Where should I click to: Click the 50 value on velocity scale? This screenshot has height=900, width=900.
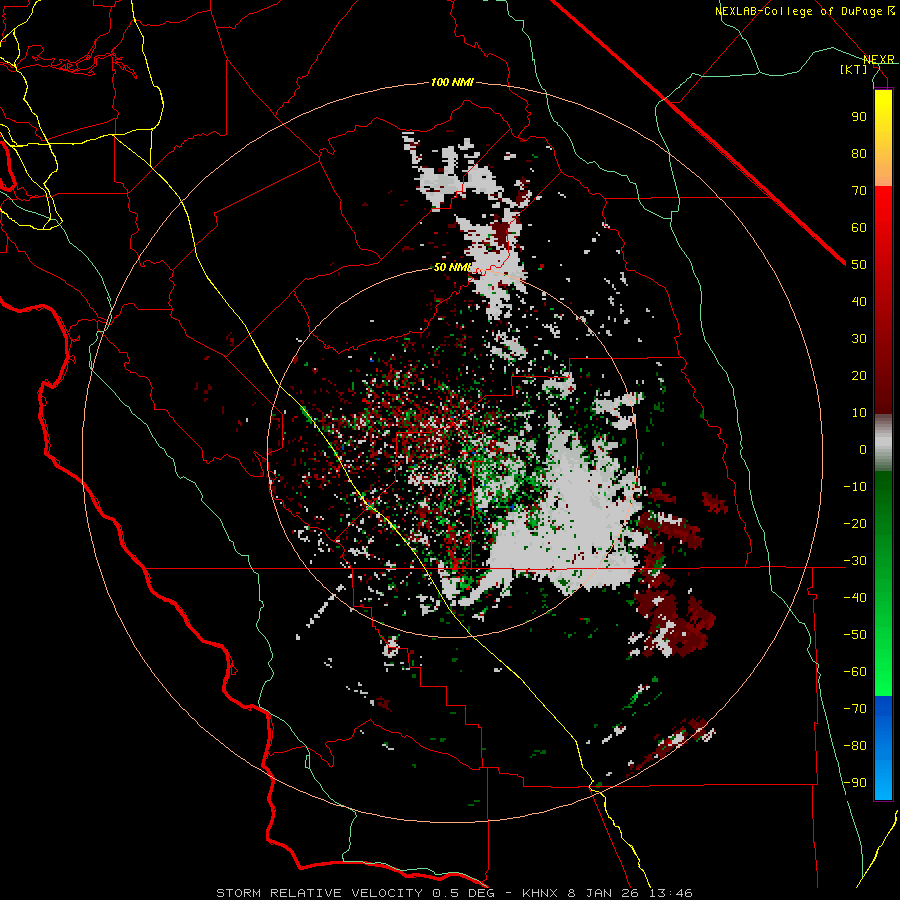pyautogui.click(x=859, y=265)
